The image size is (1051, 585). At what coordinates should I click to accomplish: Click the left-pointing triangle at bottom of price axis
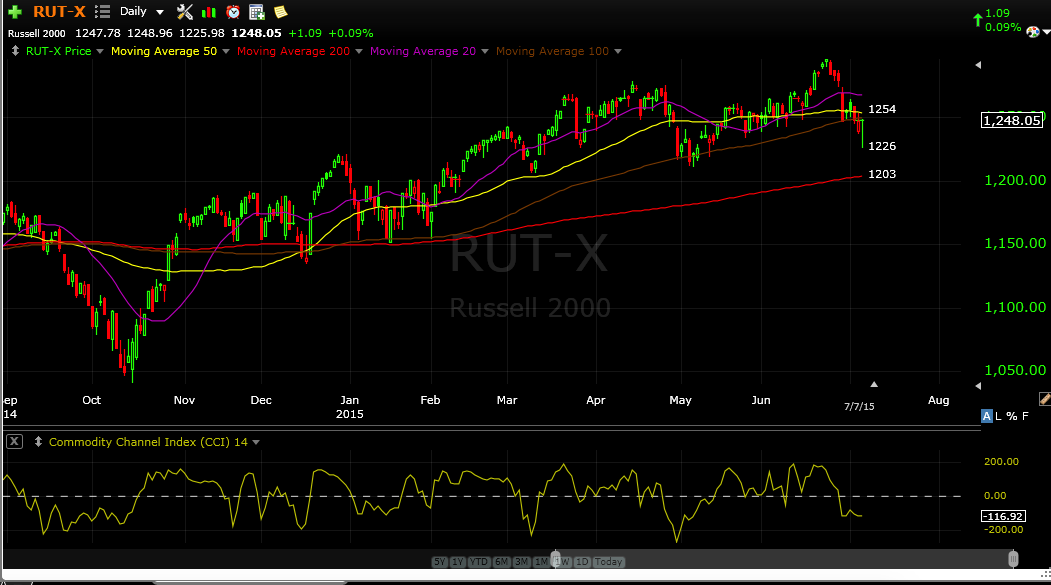pos(978,386)
